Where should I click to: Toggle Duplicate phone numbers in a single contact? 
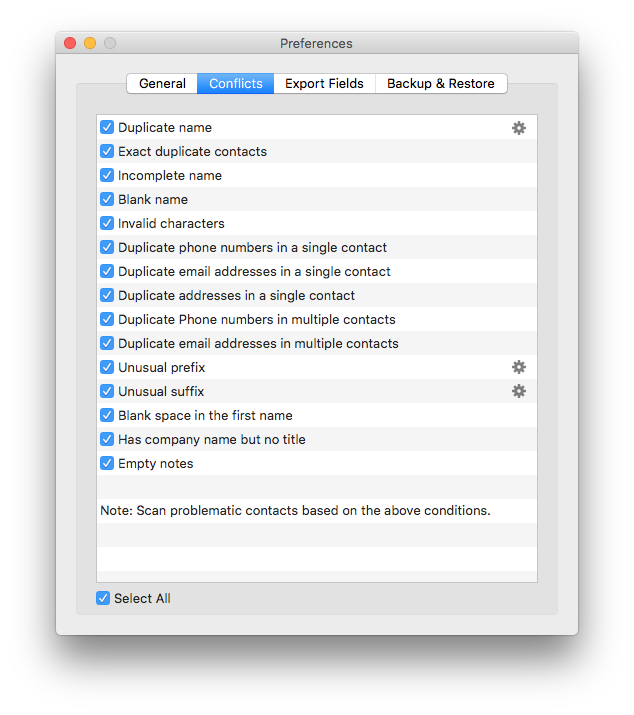coord(107,247)
